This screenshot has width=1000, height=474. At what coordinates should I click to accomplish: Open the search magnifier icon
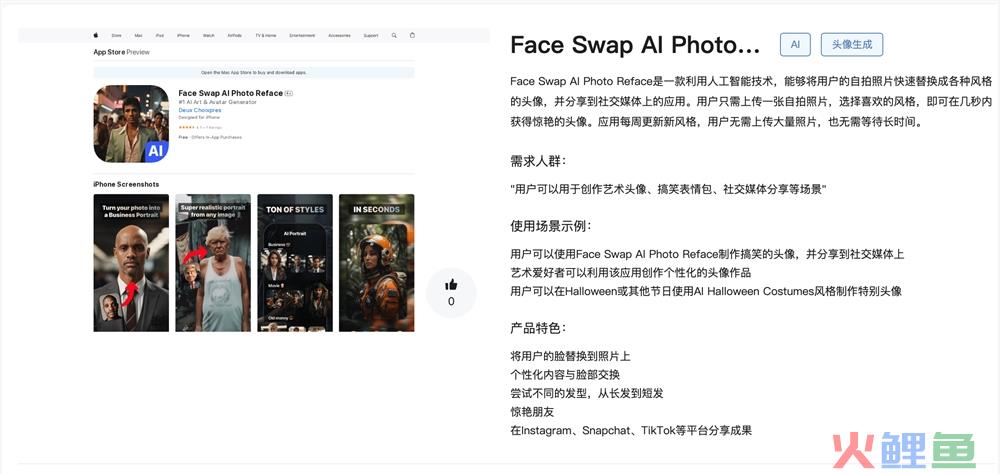pyautogui.click(x=394, y=35)
